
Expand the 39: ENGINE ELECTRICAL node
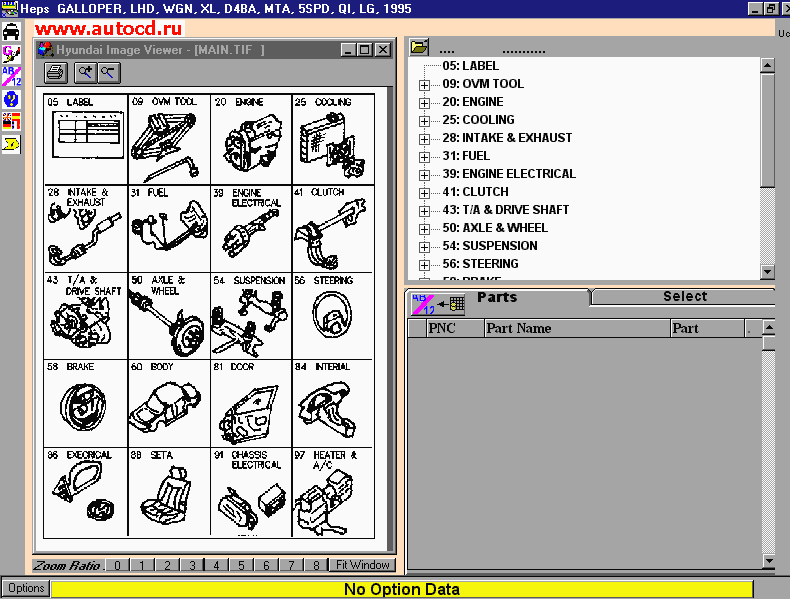(424, 175)
